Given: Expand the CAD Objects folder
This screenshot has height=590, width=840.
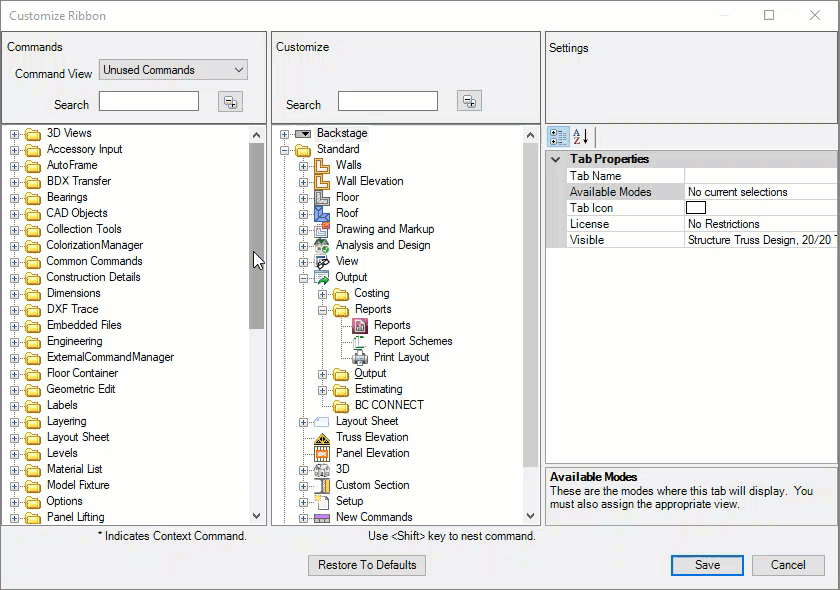Looking at the screenshot, I should tap(14, 214).
